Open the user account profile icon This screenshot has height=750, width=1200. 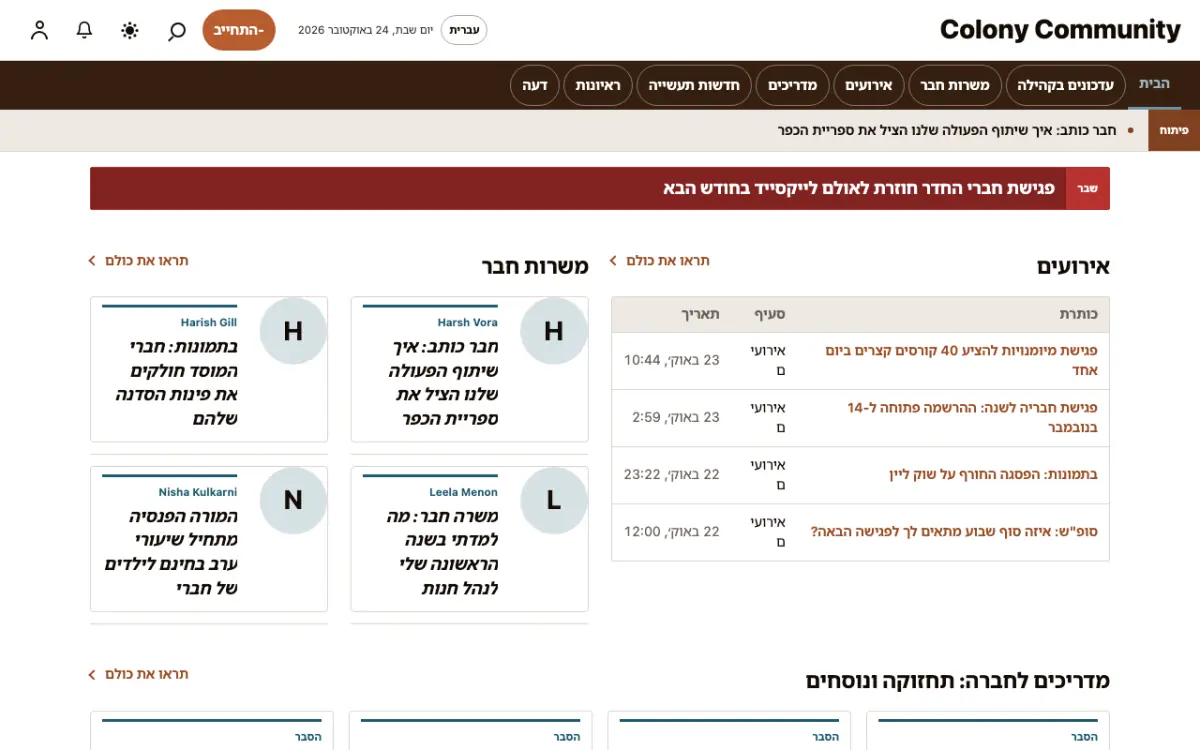39,30
